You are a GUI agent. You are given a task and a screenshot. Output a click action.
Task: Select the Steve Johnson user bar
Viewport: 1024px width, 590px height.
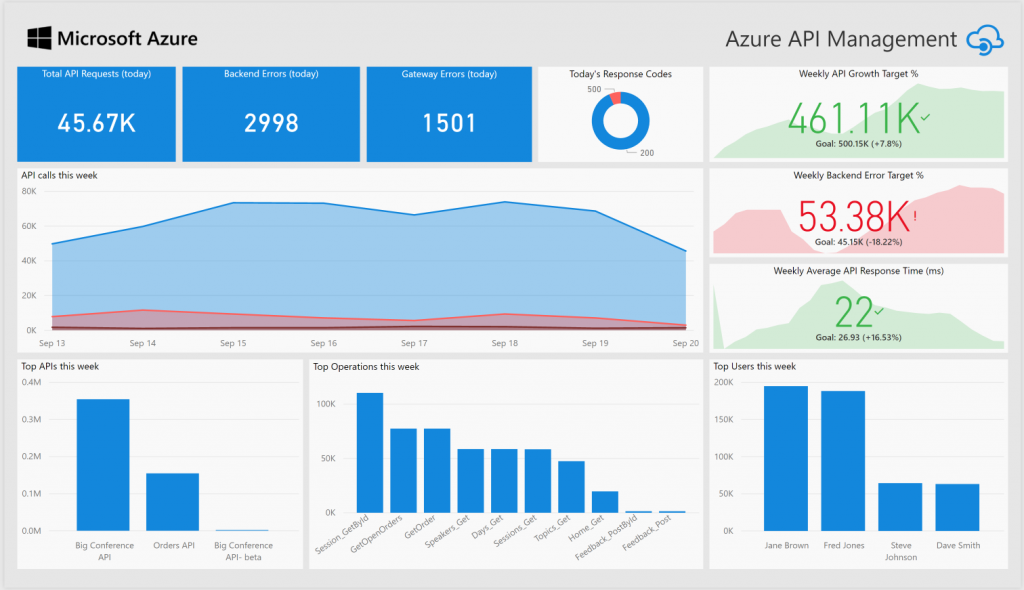(x=900, y=506)
